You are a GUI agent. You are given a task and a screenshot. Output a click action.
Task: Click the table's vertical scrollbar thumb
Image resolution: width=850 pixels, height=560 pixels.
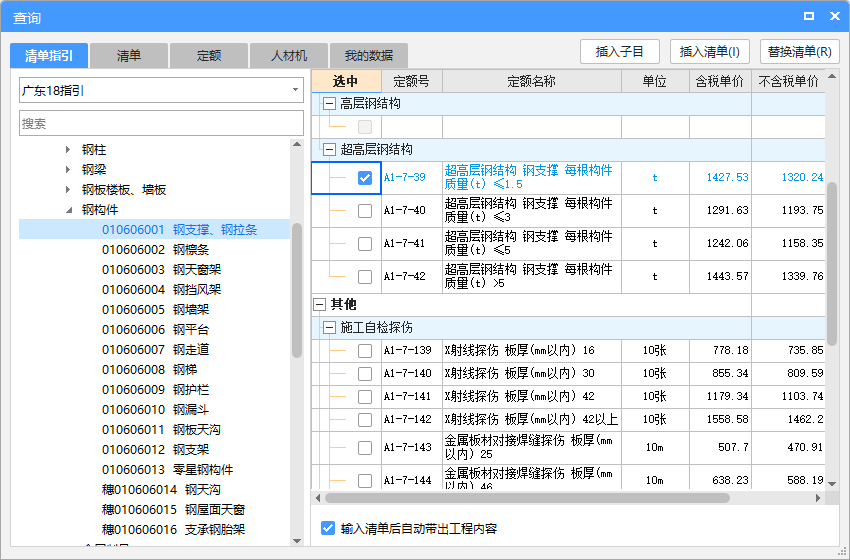832,263
